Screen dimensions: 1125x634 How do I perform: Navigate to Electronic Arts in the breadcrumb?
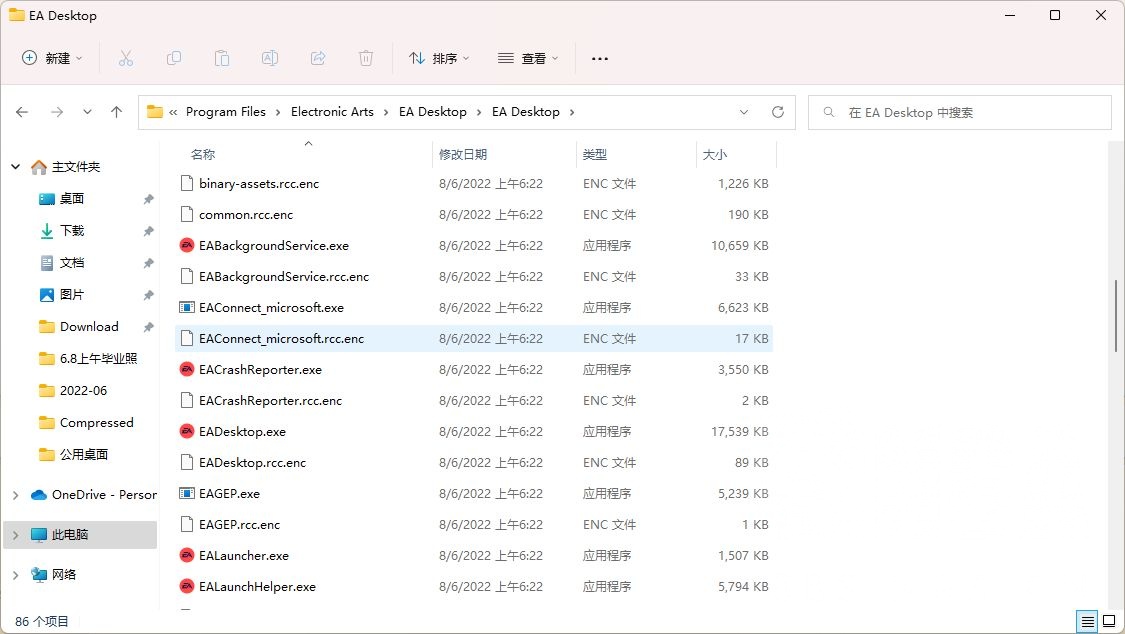pyautogui.click(x=332, y=112)
